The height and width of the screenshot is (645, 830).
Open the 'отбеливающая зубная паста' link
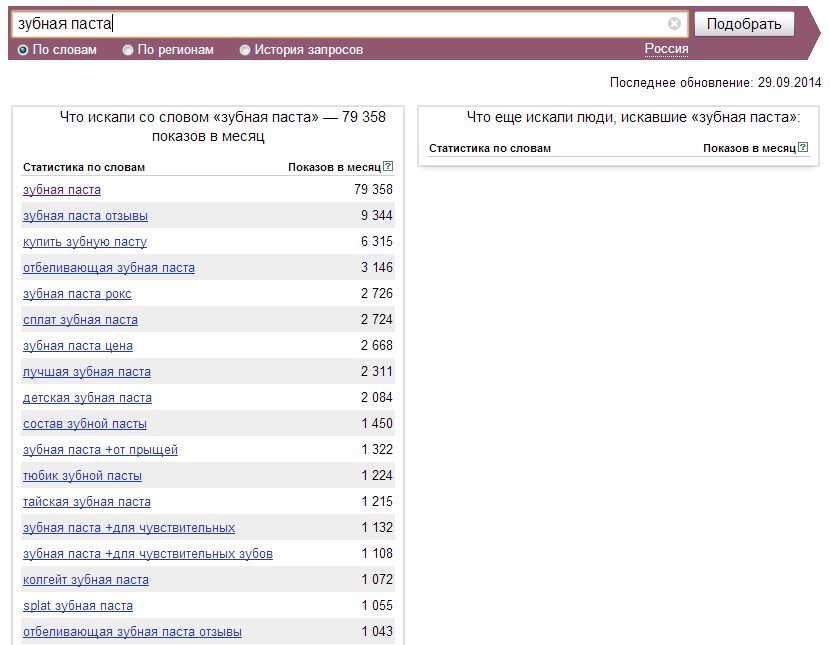pos(109,267)
